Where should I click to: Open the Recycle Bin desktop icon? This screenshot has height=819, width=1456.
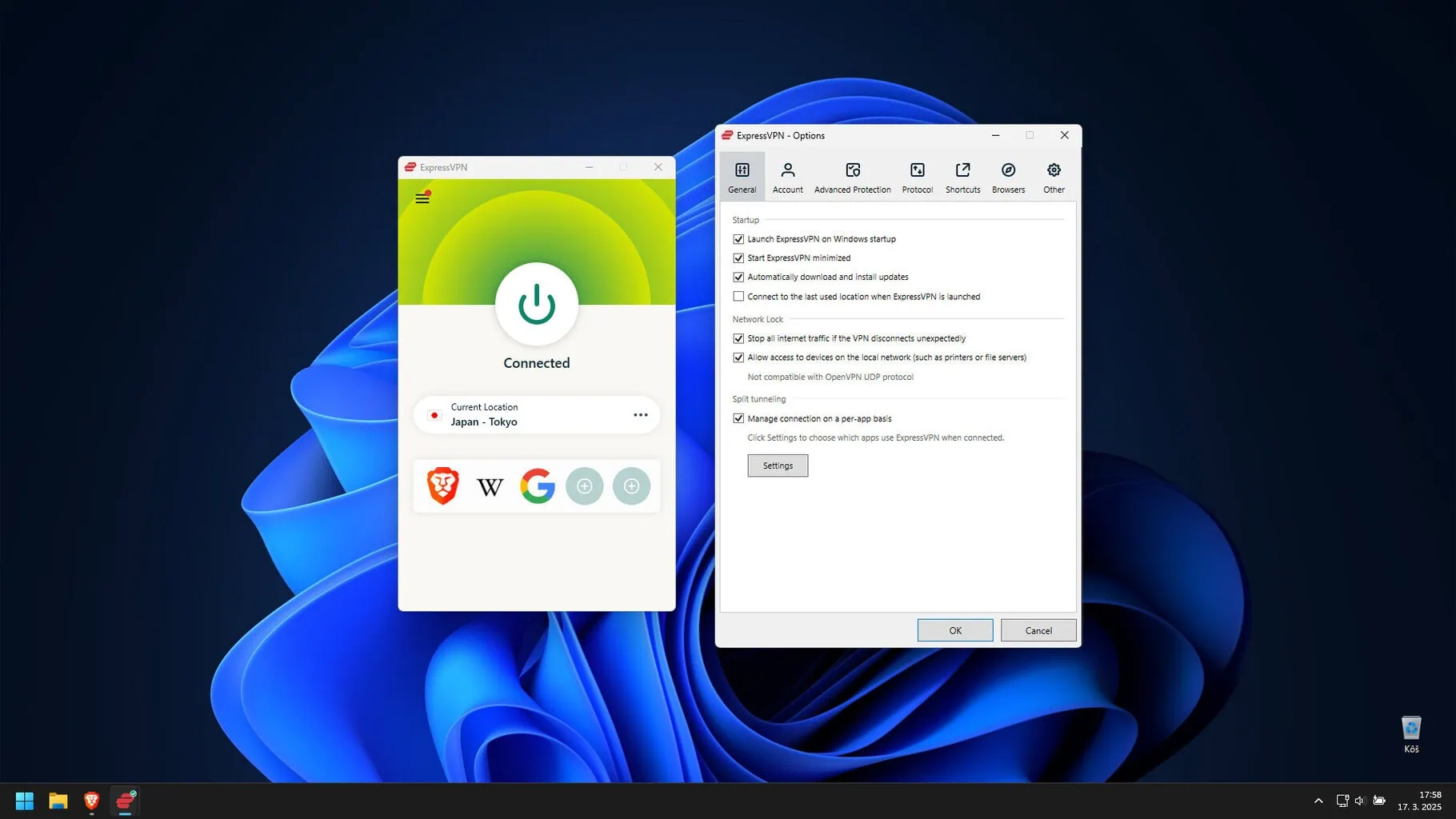click(1410, 729)
